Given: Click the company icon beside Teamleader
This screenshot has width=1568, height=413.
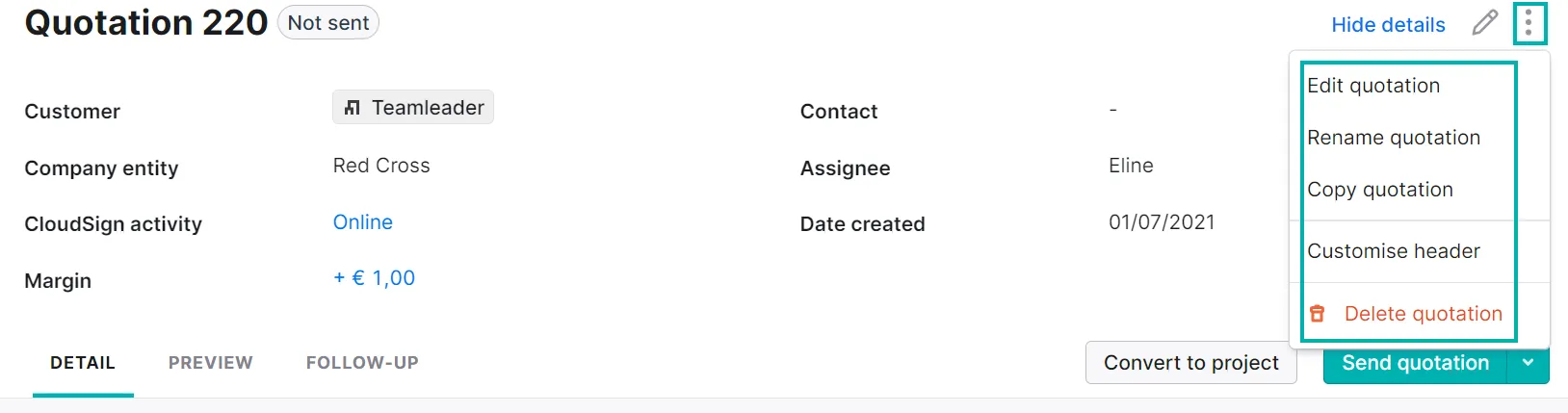Looking at the screenshot, I should click(x=353, y=108).
